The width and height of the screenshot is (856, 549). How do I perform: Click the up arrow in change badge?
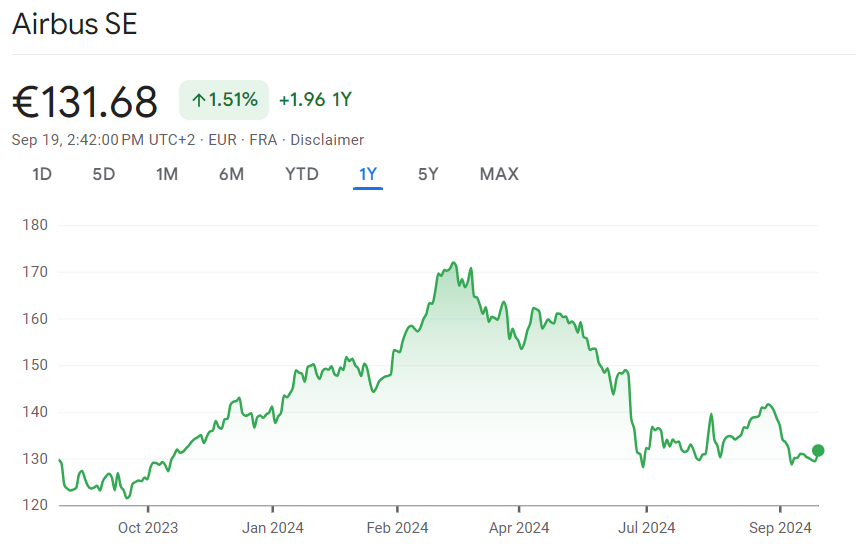pos(199,100)
